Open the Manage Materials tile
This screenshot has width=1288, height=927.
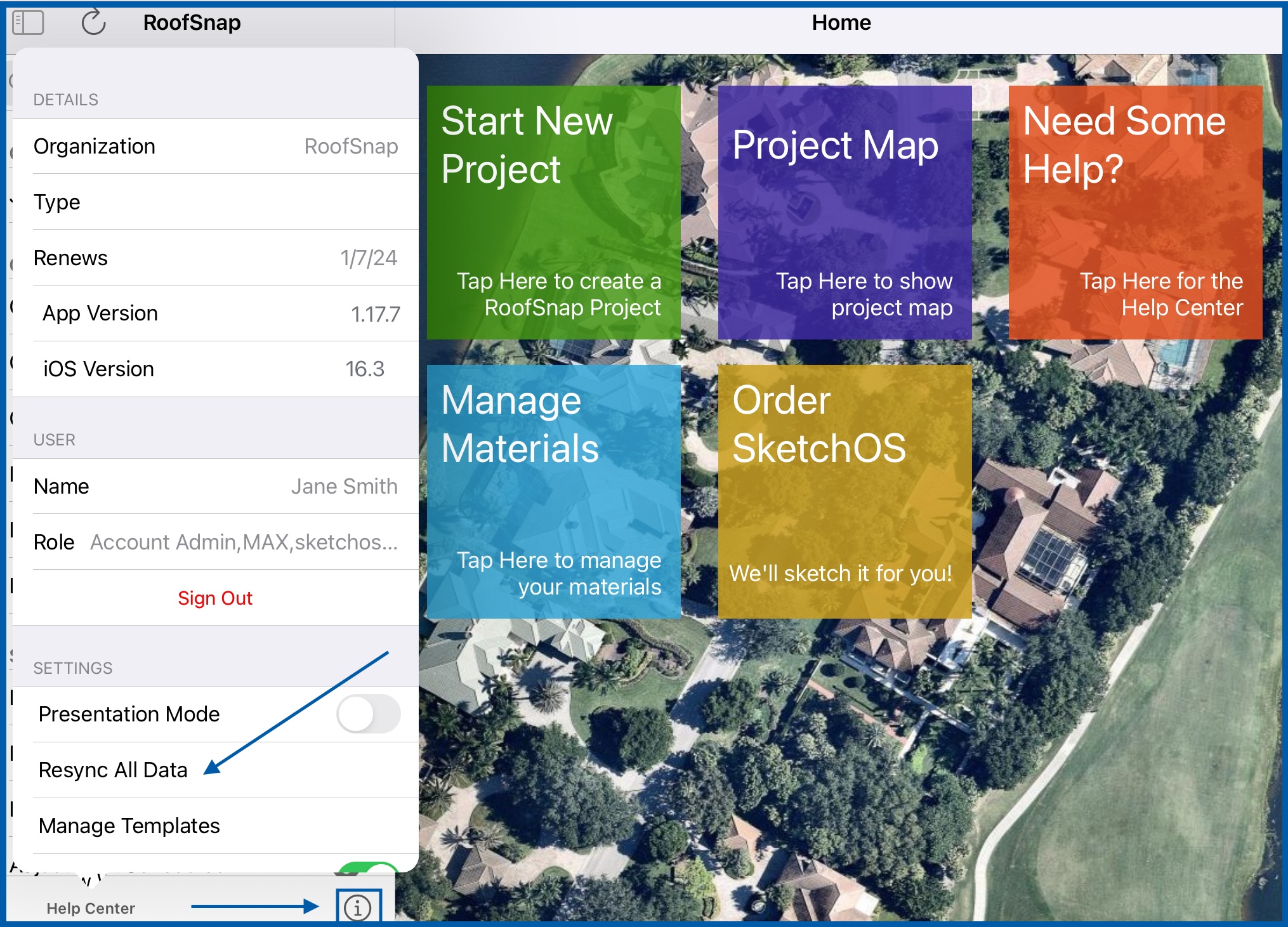tap(554, 492)
